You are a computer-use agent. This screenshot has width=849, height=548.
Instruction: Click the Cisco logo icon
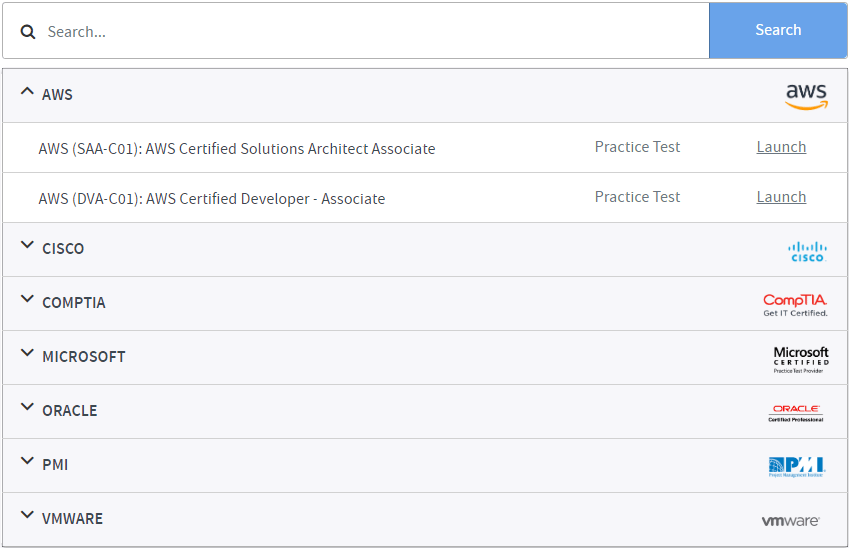coord(807,251)
